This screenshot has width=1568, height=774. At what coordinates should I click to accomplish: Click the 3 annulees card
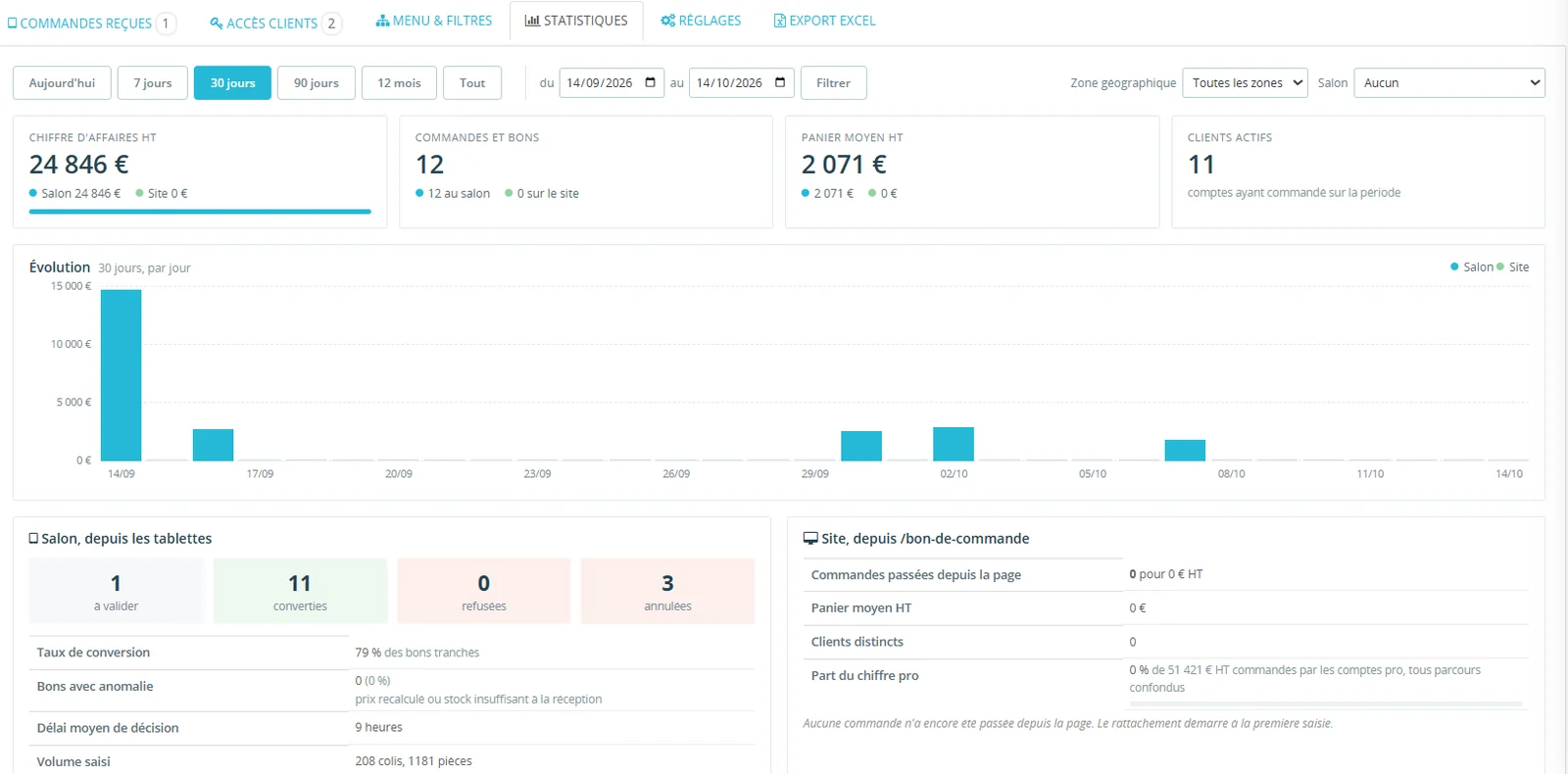(667, 591)
